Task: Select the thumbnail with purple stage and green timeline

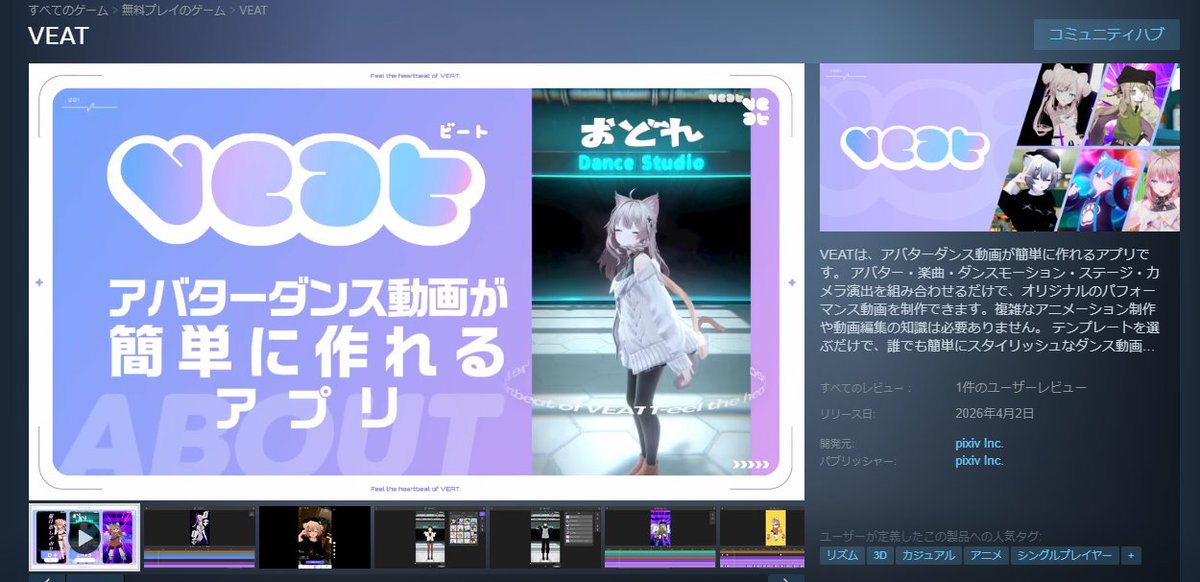Action: click(x=660, y=539)
